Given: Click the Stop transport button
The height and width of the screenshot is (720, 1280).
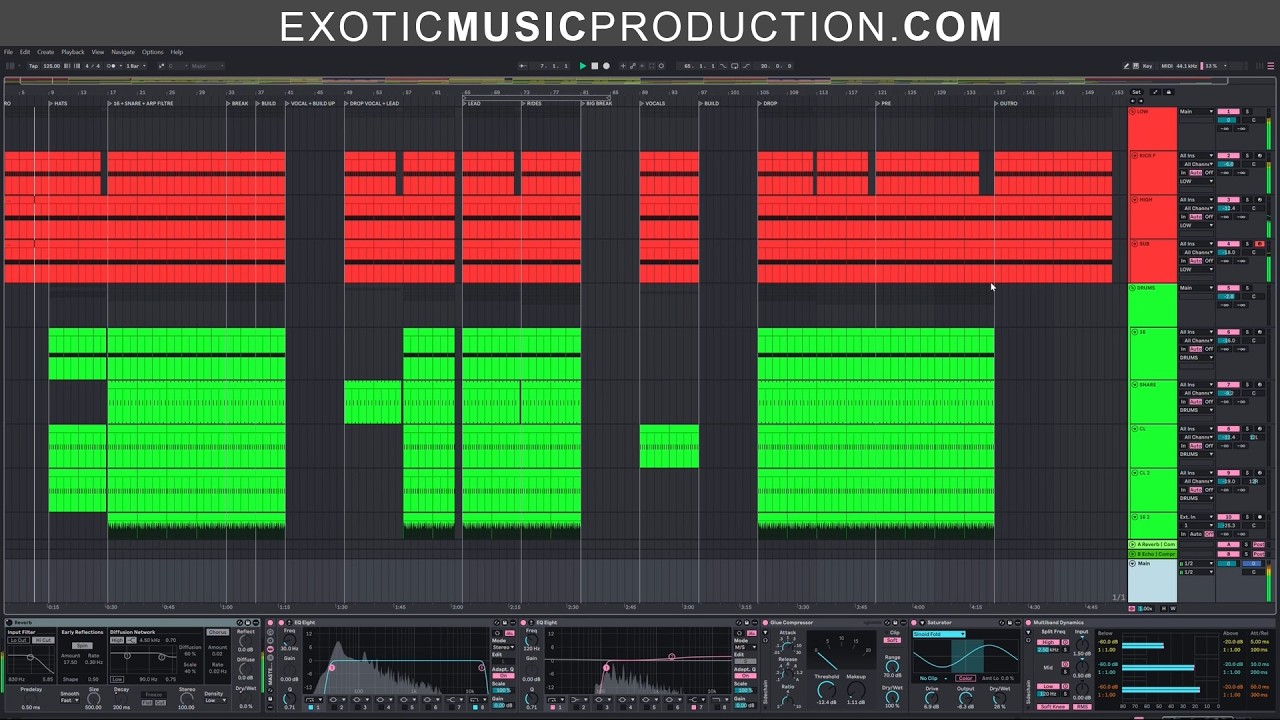Looking at the screenshot, I should coord(594,66).
